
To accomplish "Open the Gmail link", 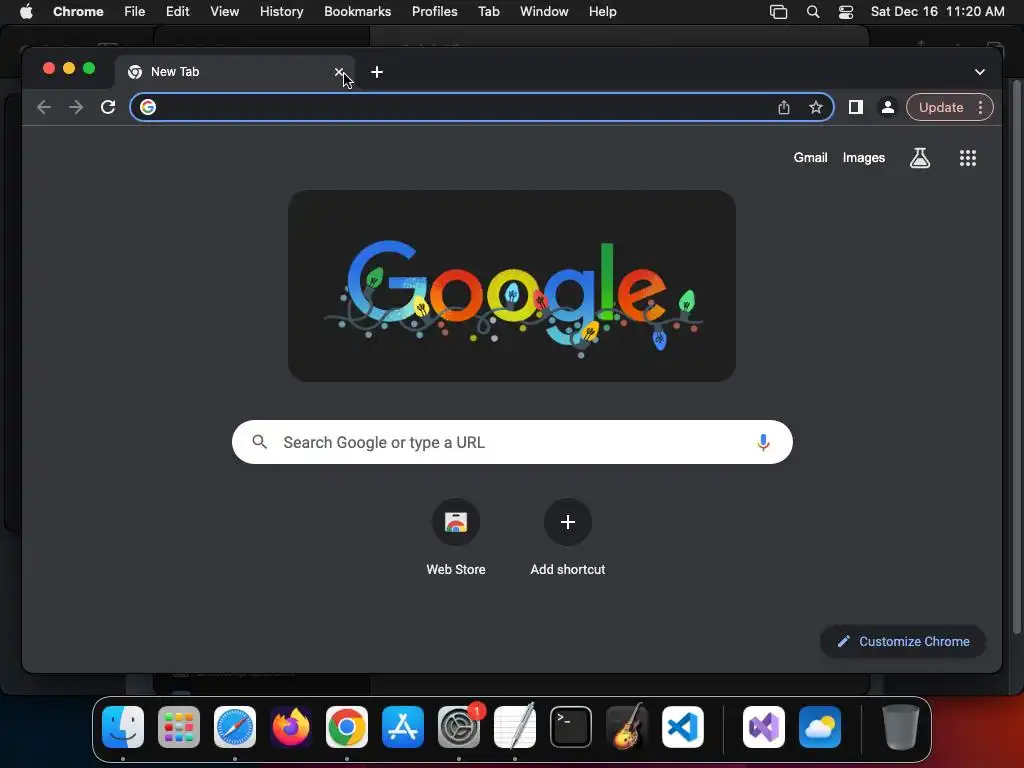I will 810,157.
